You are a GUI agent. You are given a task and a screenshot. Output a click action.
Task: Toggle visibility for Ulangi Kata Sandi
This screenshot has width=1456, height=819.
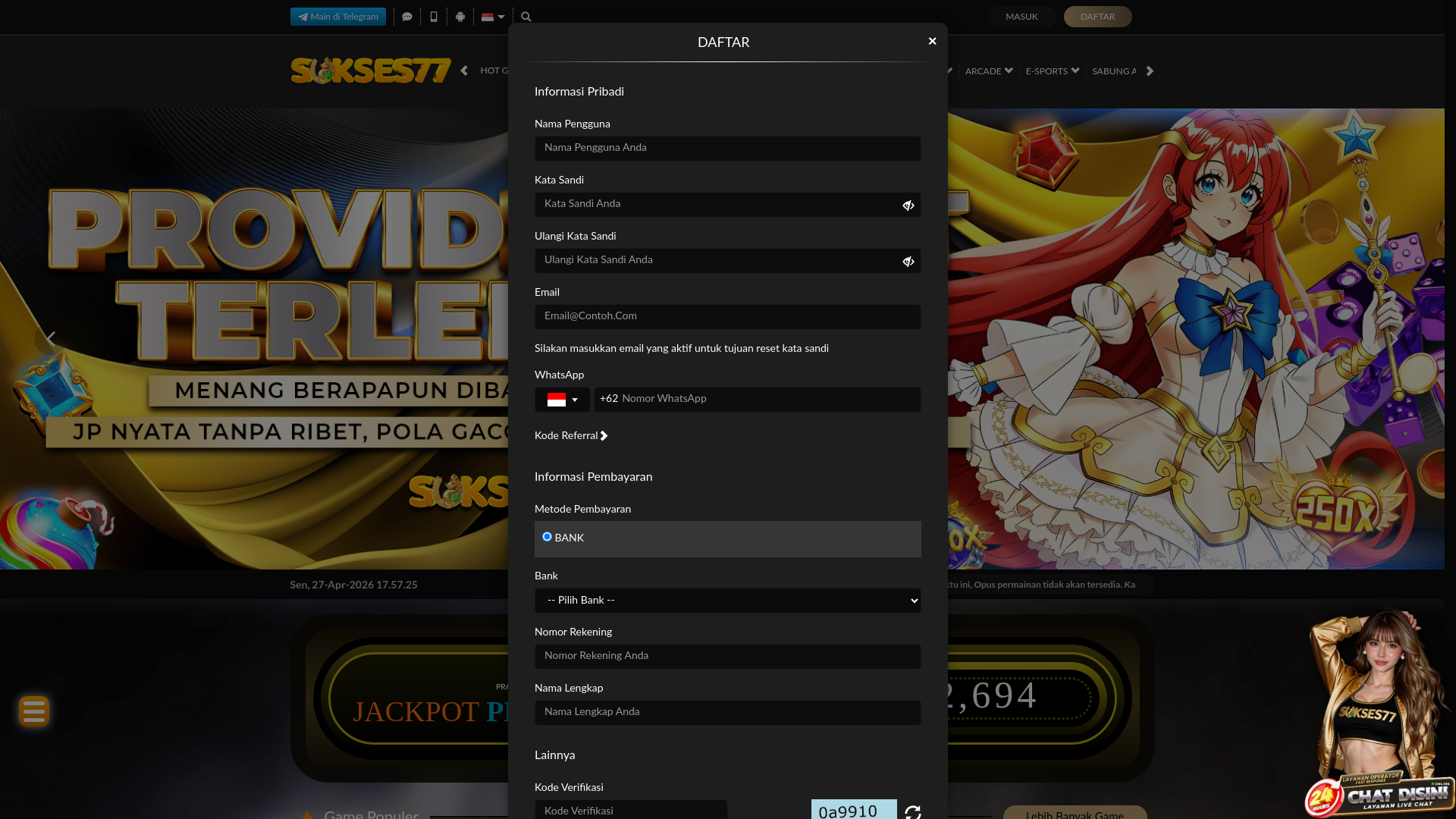(x=908, y=262)
